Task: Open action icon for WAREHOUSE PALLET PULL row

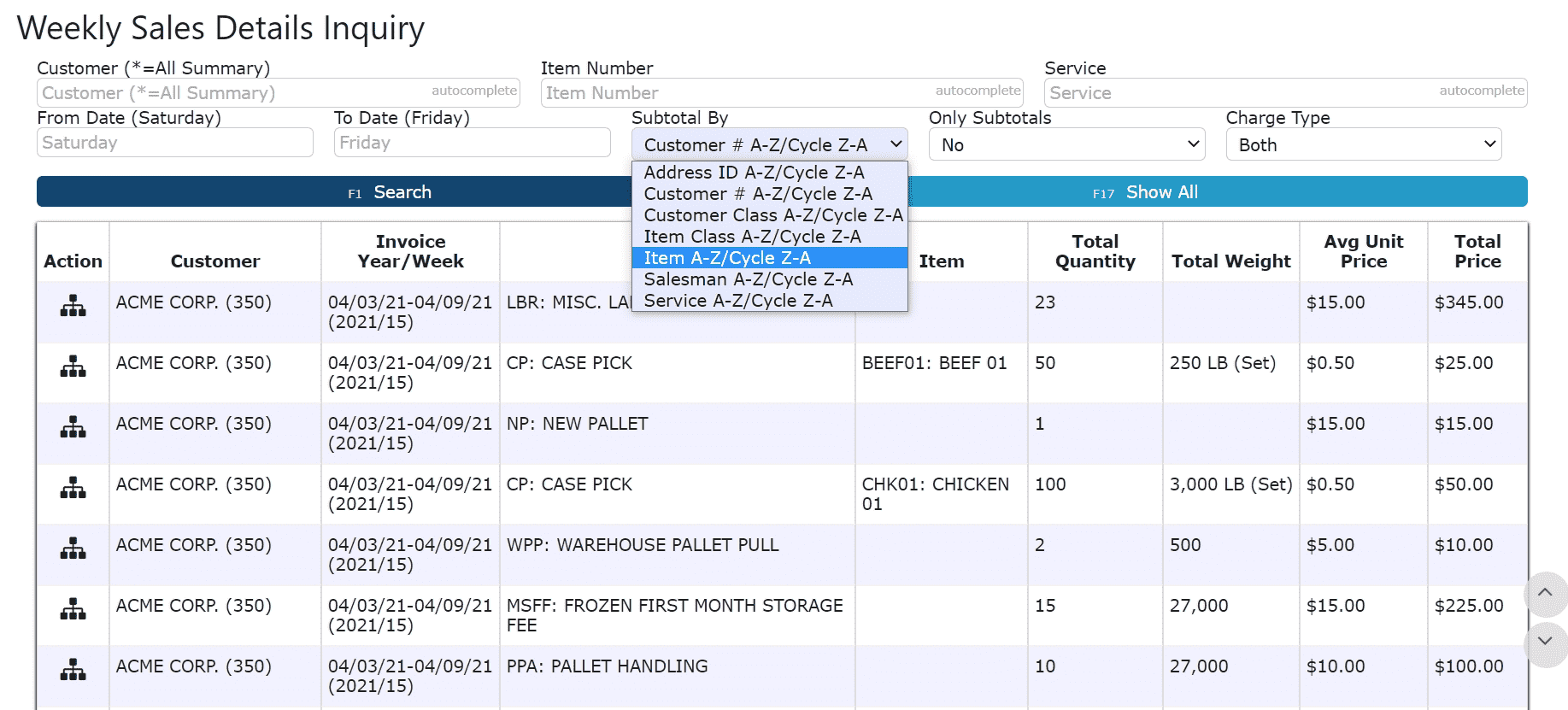Action: 73,549
